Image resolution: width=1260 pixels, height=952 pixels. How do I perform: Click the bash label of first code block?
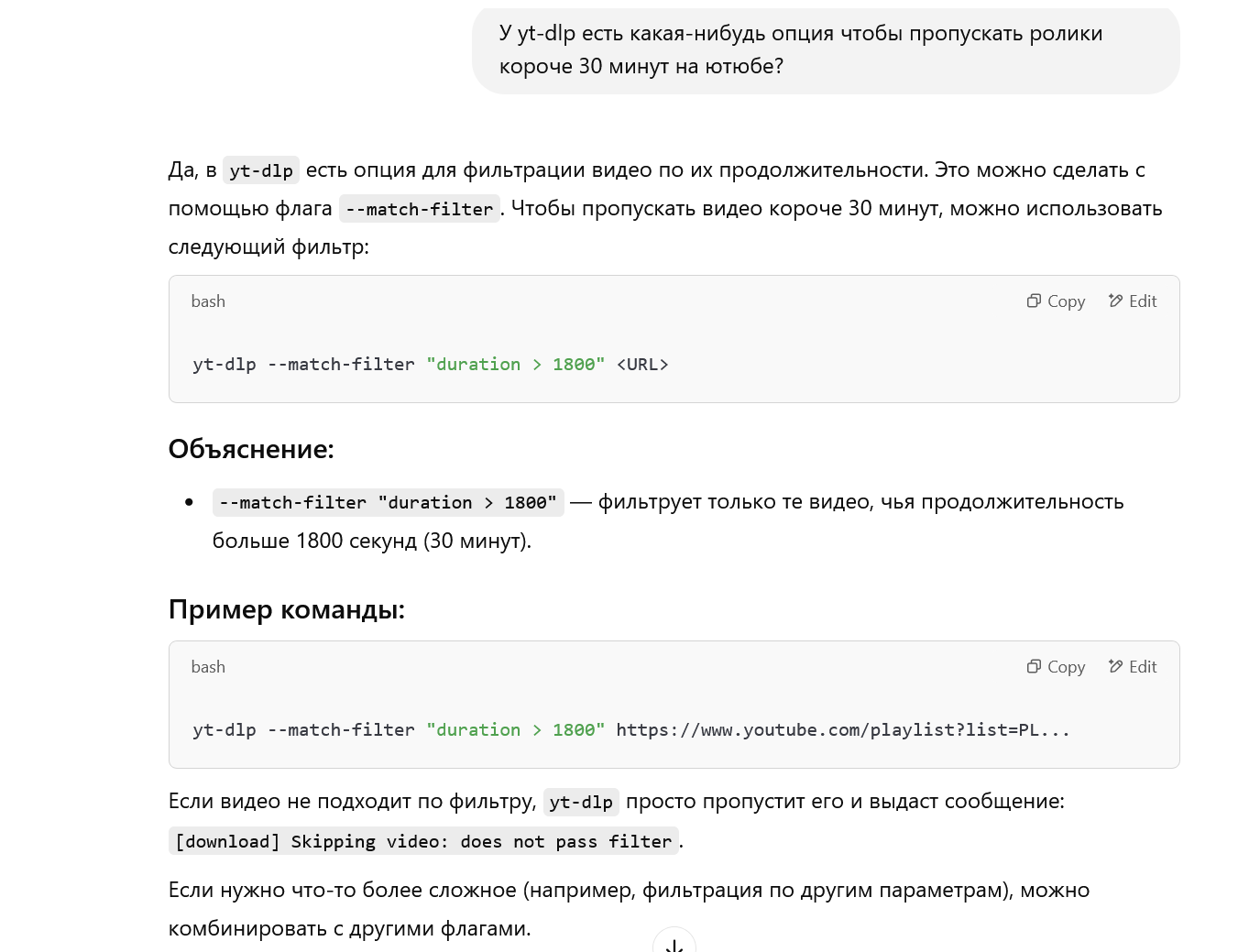[x=208, y=301]
